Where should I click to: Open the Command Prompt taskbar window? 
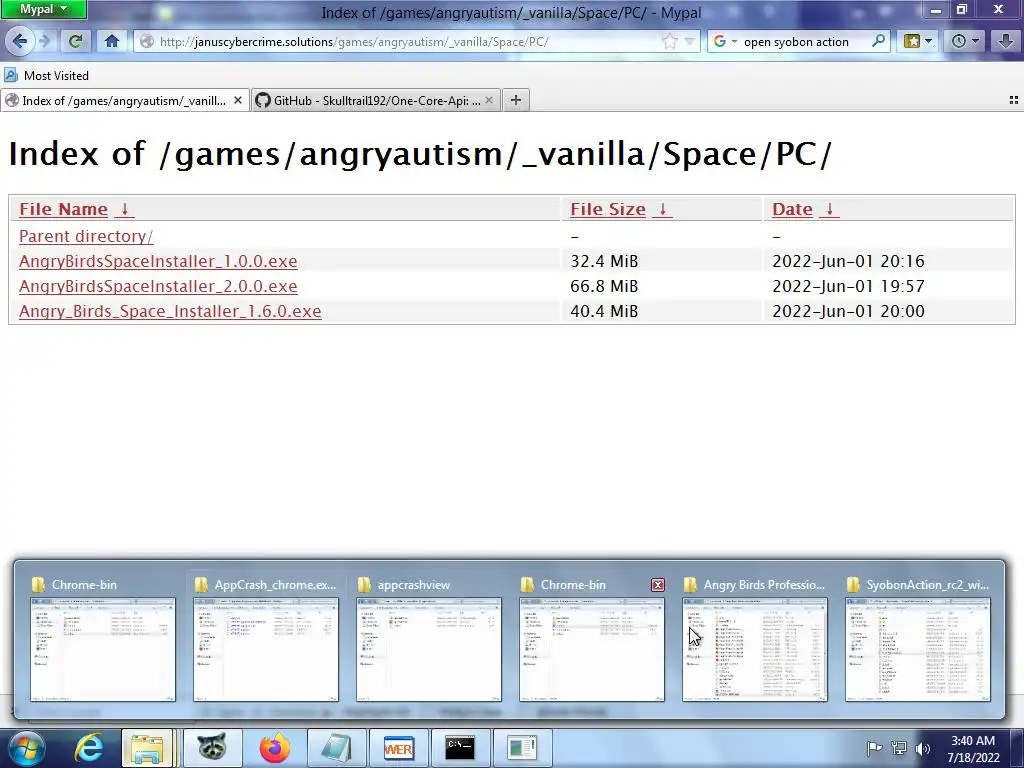[x=460, y=748]
